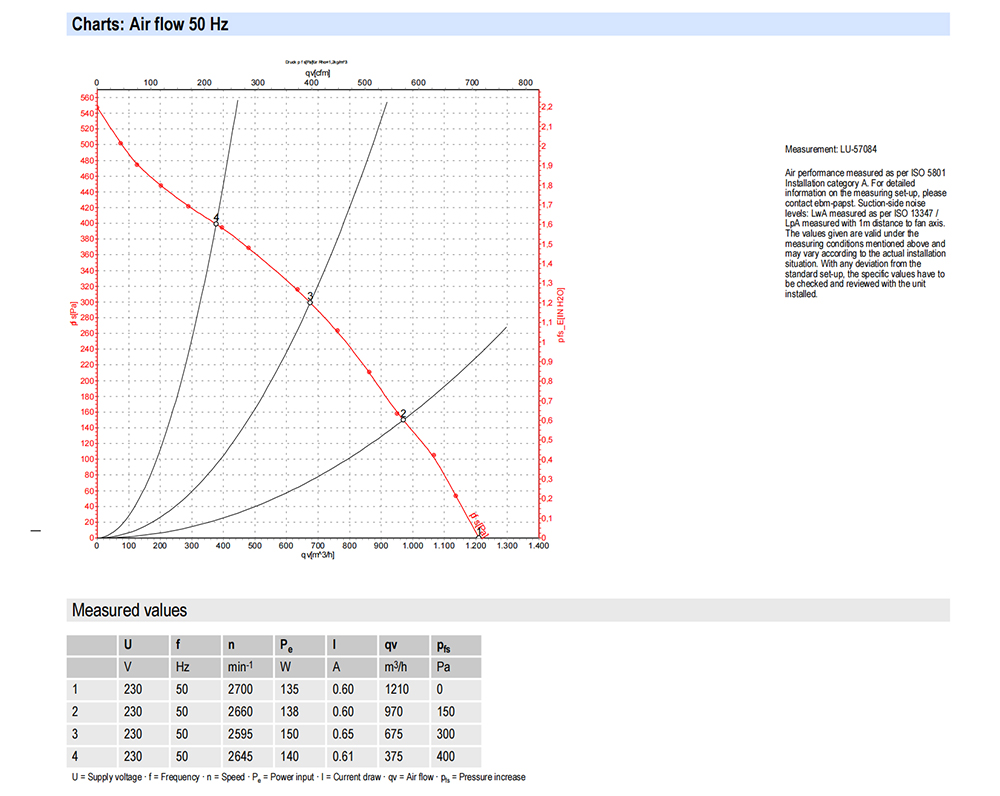This screenshot has height=796, width=1000.
Task: Click the 138 power input value in row 2
Action: (x=290, y=712)
